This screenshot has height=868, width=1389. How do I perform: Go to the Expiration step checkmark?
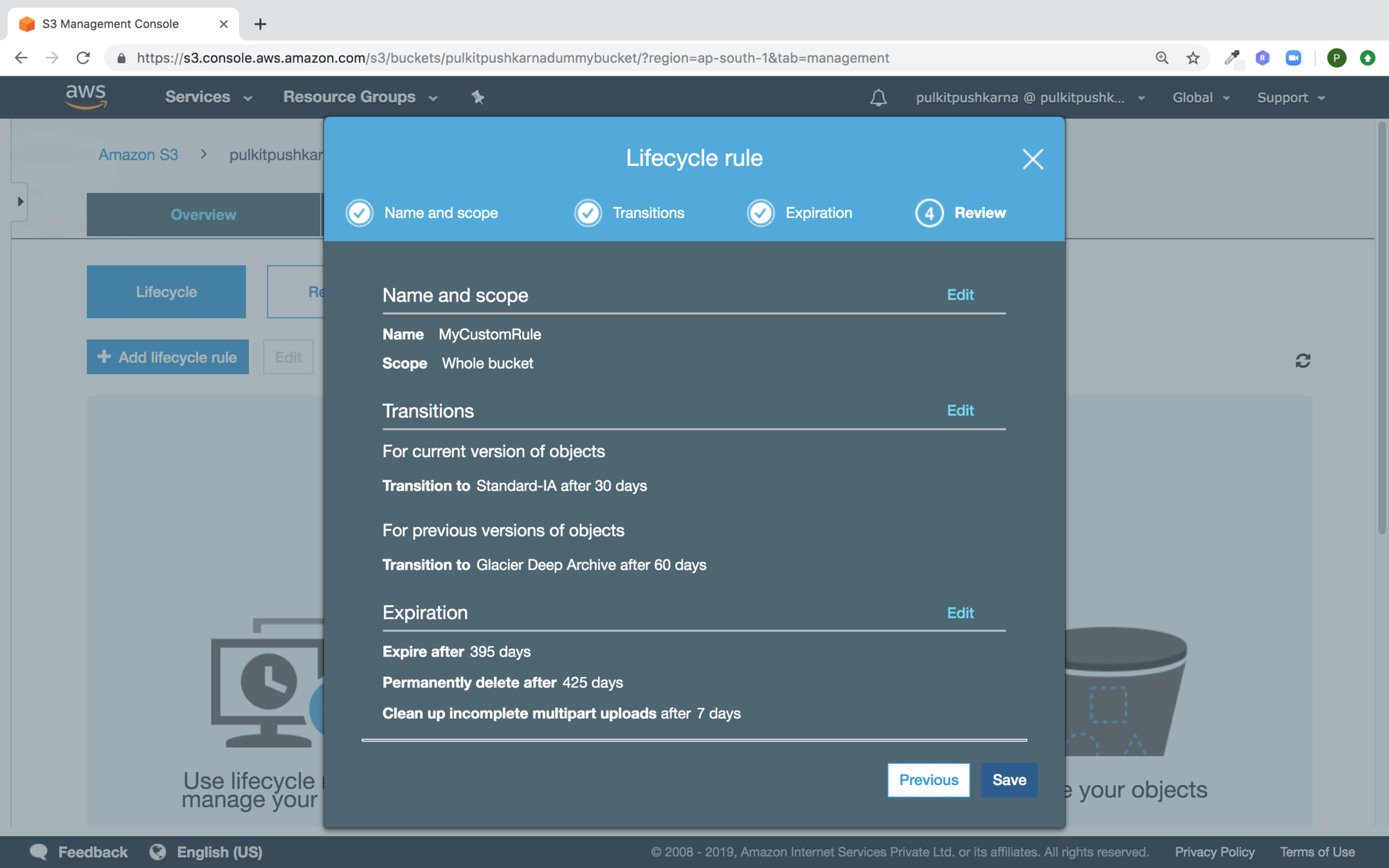coord(761,213)
